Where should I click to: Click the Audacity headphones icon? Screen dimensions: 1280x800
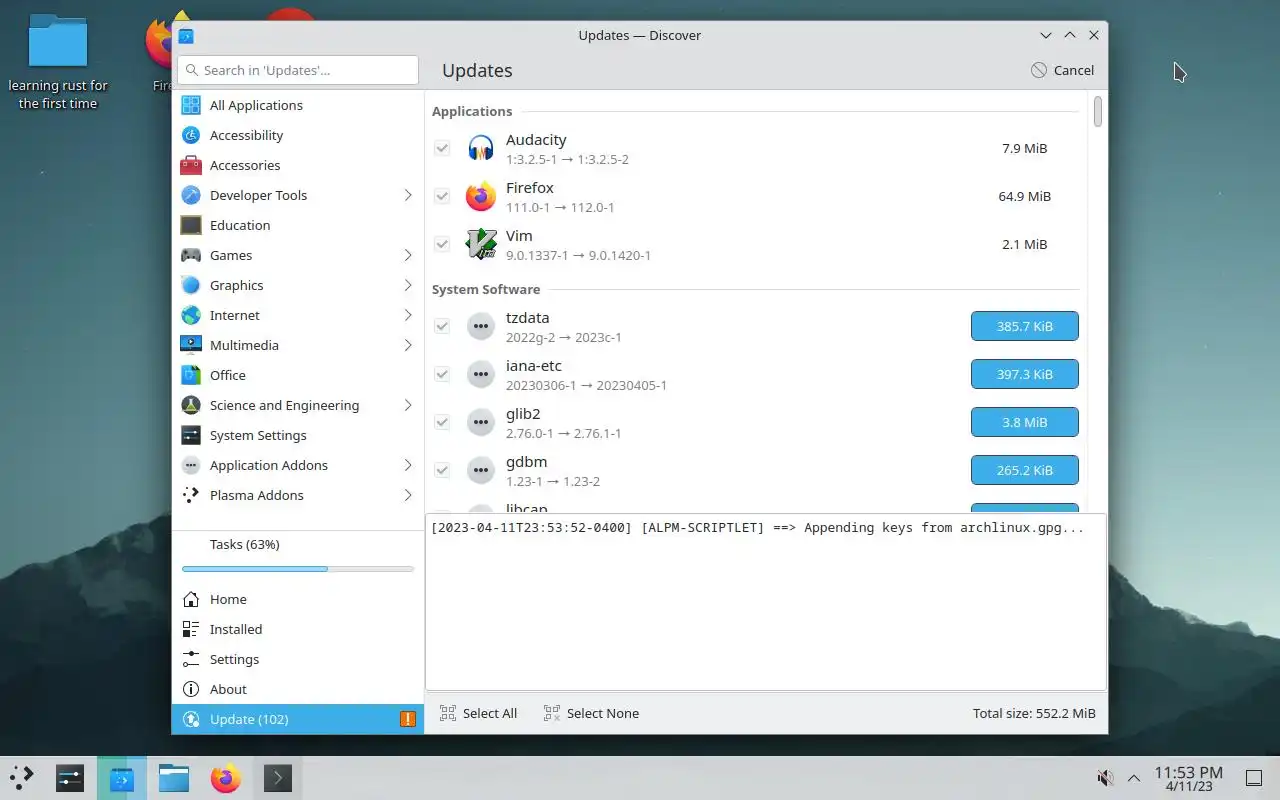tap(481, 149)
